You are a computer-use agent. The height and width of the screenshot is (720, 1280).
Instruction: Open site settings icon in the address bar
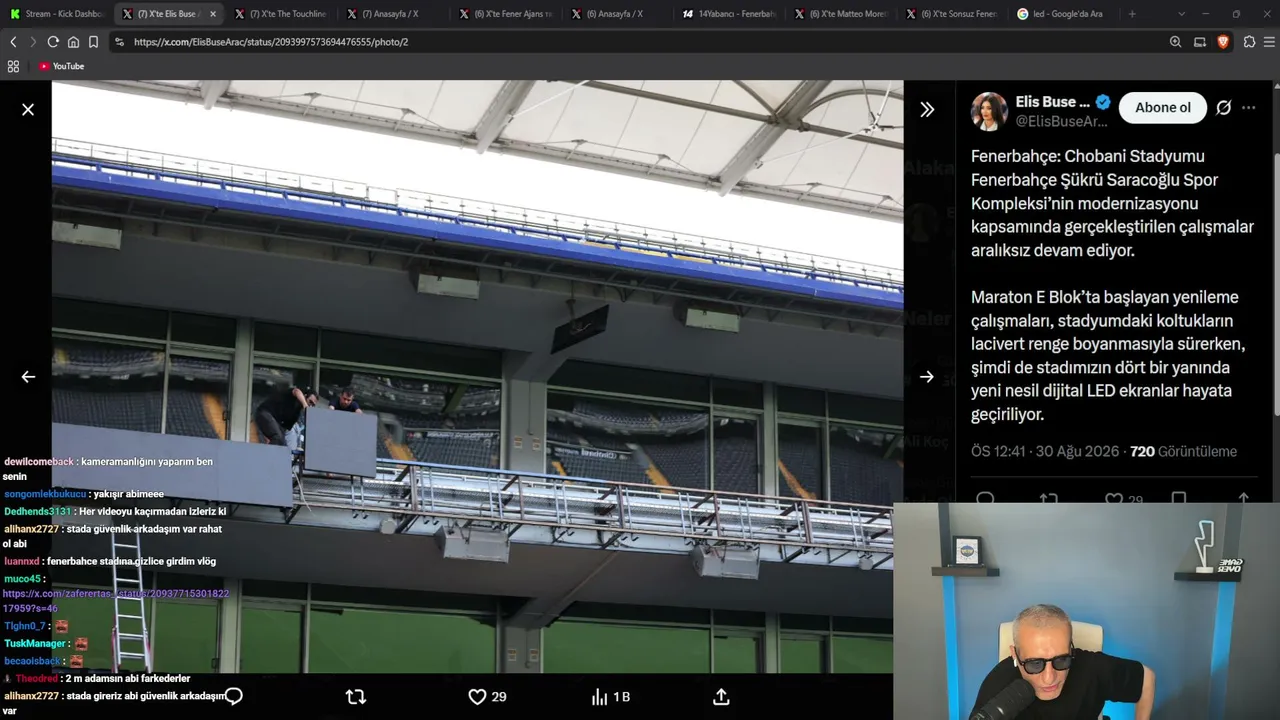click(x=120, y=42)
